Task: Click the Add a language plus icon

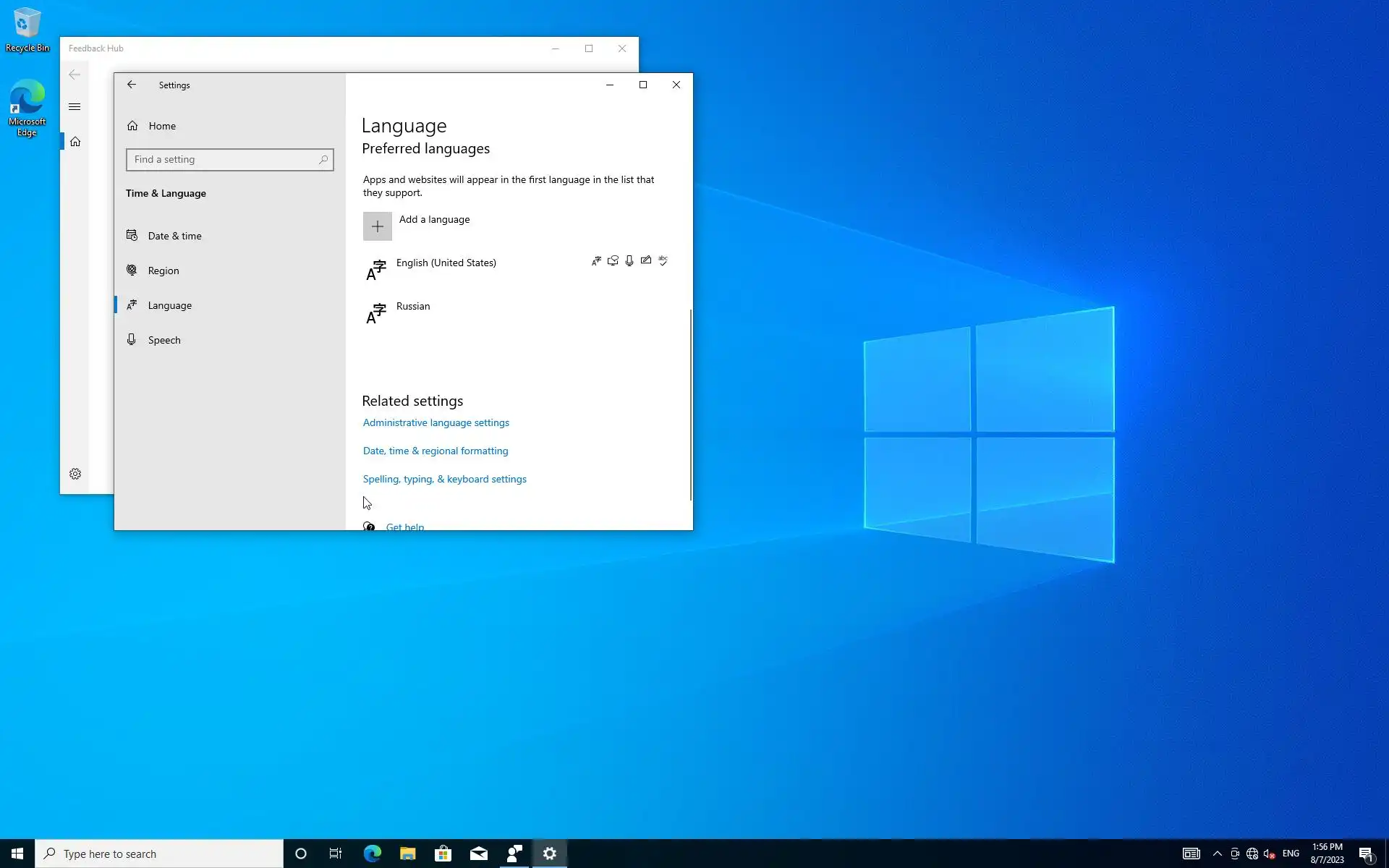Action: pyautogui.click(x=377, y=226)
